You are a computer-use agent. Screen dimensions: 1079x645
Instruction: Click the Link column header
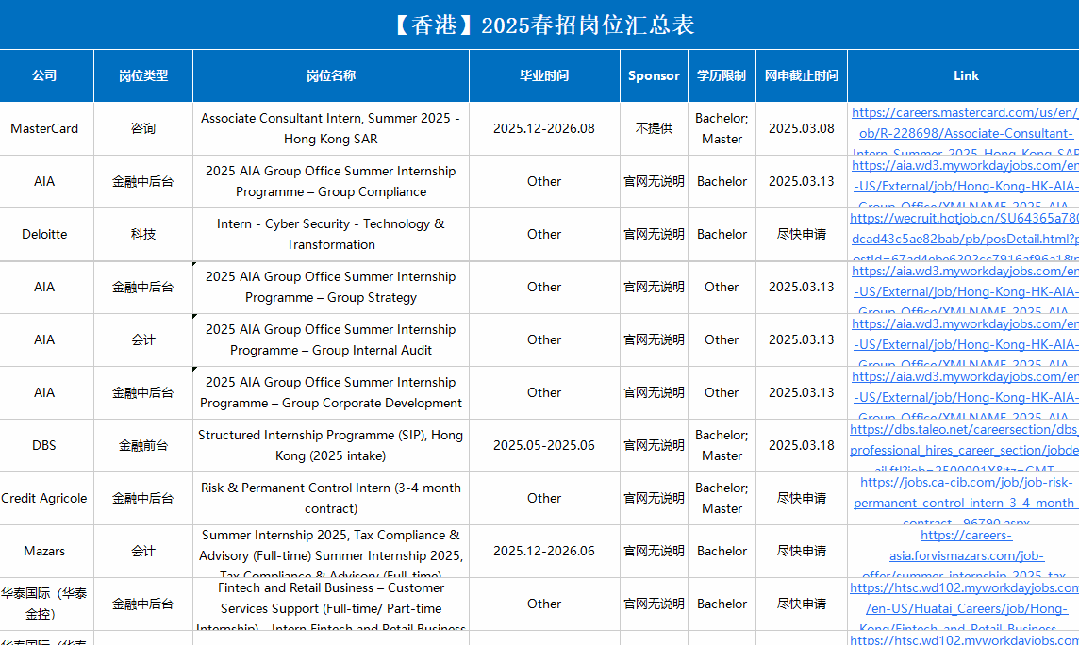pos(965,76)
